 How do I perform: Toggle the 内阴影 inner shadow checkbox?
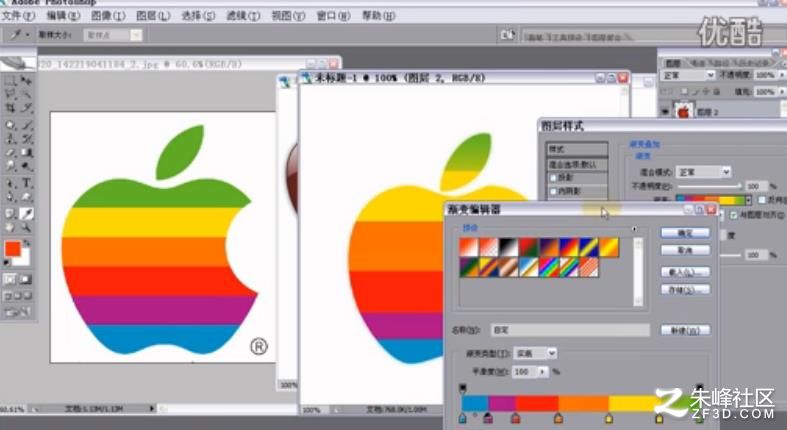click(554, 191)
